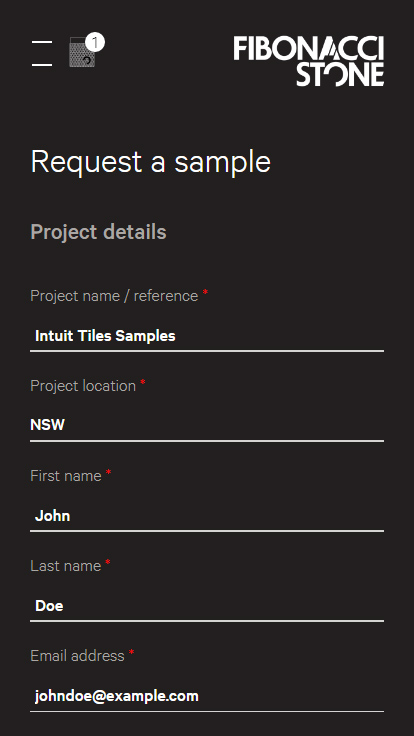Viewport: 414px width, 736px height.
Task: Click the red asterisk beside Email address
Action: pos(131,653)
